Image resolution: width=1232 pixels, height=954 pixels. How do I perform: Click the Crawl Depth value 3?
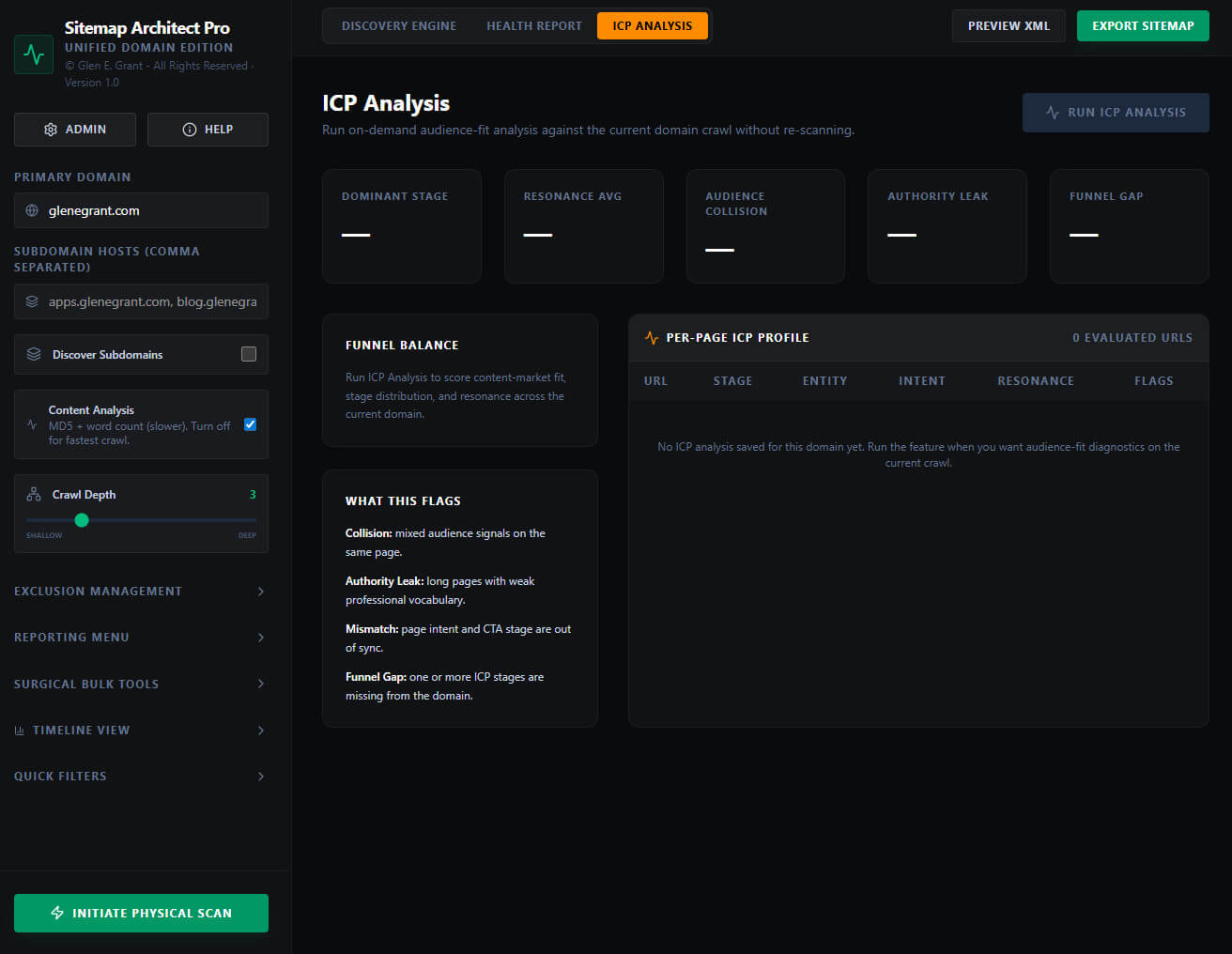253,495
